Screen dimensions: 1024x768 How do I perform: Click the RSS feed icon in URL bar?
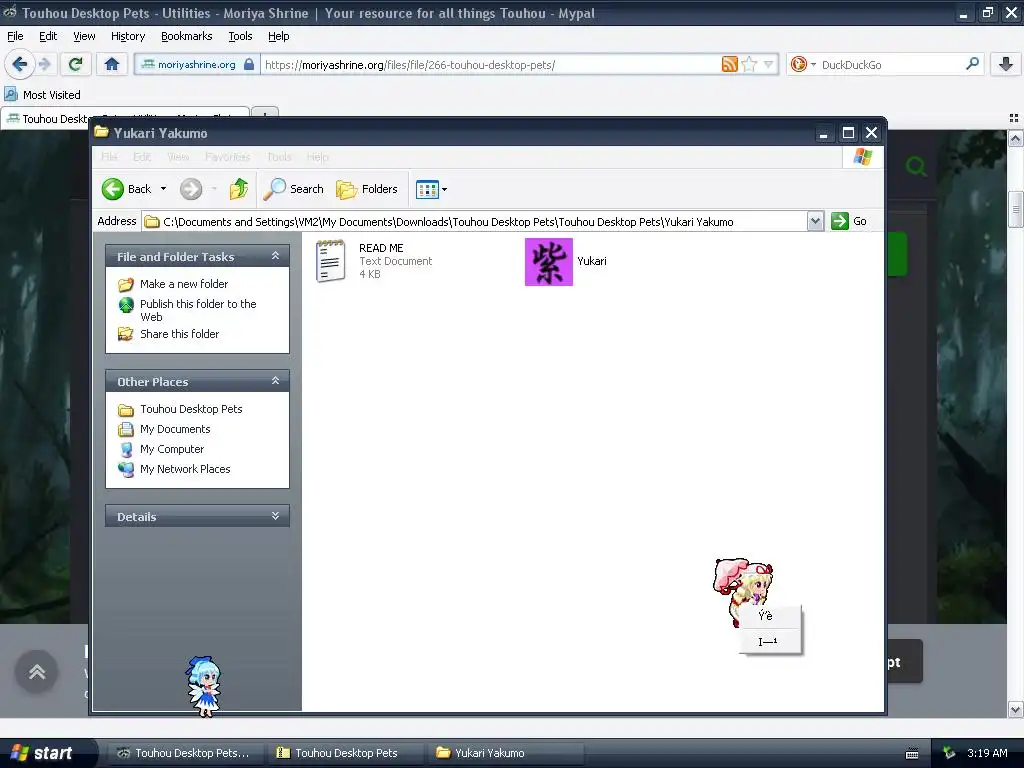pos(729,64)
